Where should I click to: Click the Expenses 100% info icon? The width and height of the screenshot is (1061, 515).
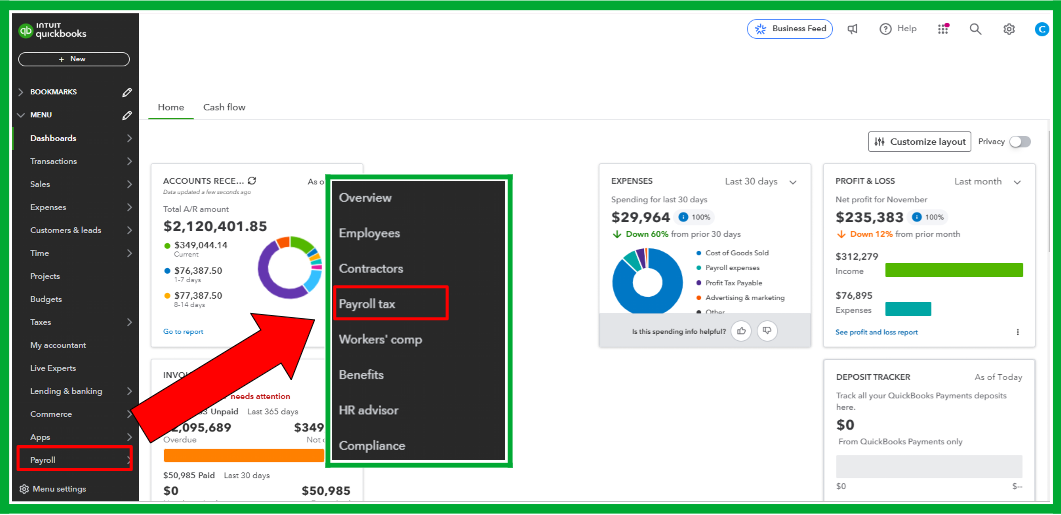click(x=683, y=217)
